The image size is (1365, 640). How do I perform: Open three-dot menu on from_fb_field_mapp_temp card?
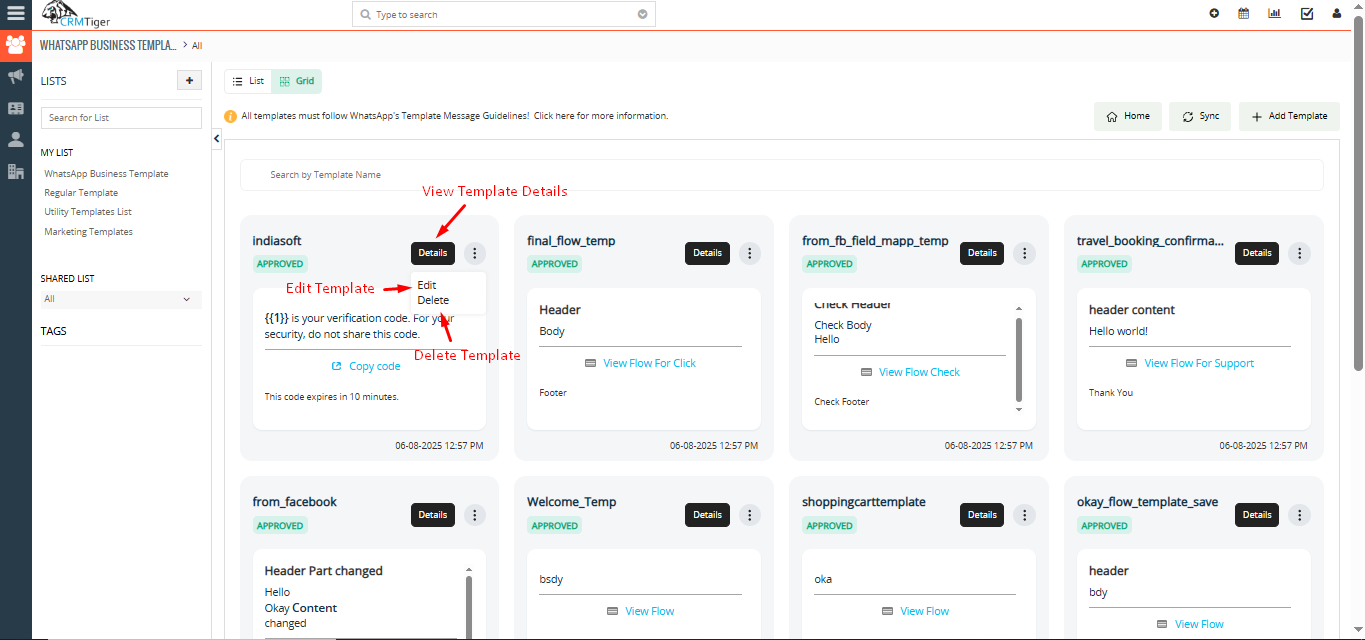tap(1024, 253)
